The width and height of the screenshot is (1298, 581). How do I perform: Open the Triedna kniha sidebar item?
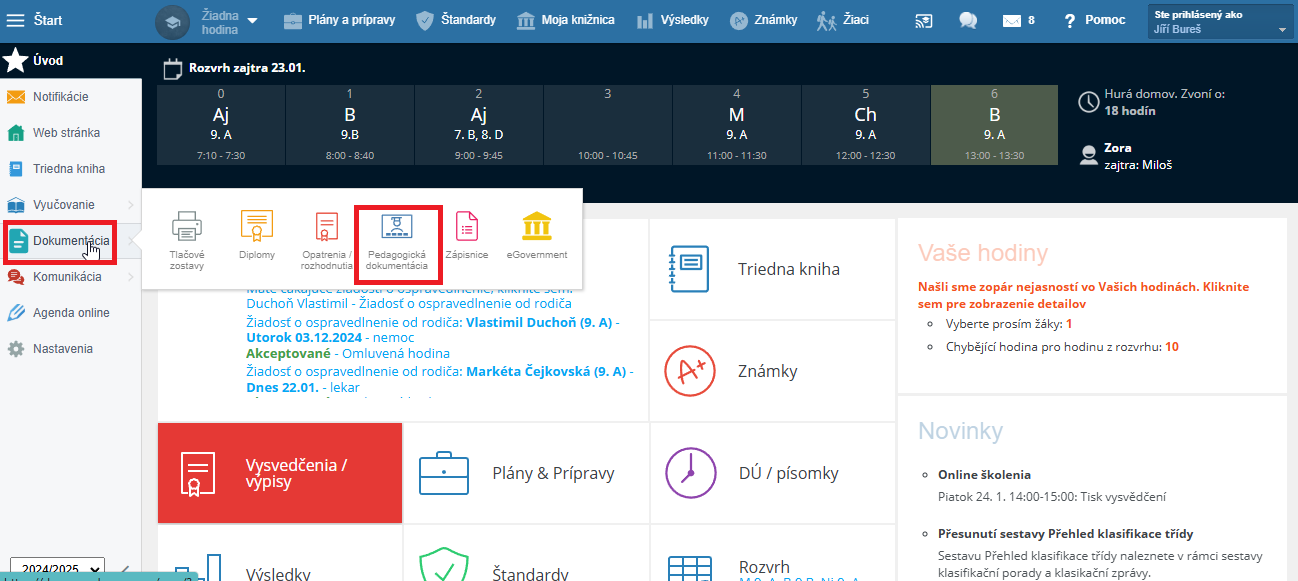68,169
